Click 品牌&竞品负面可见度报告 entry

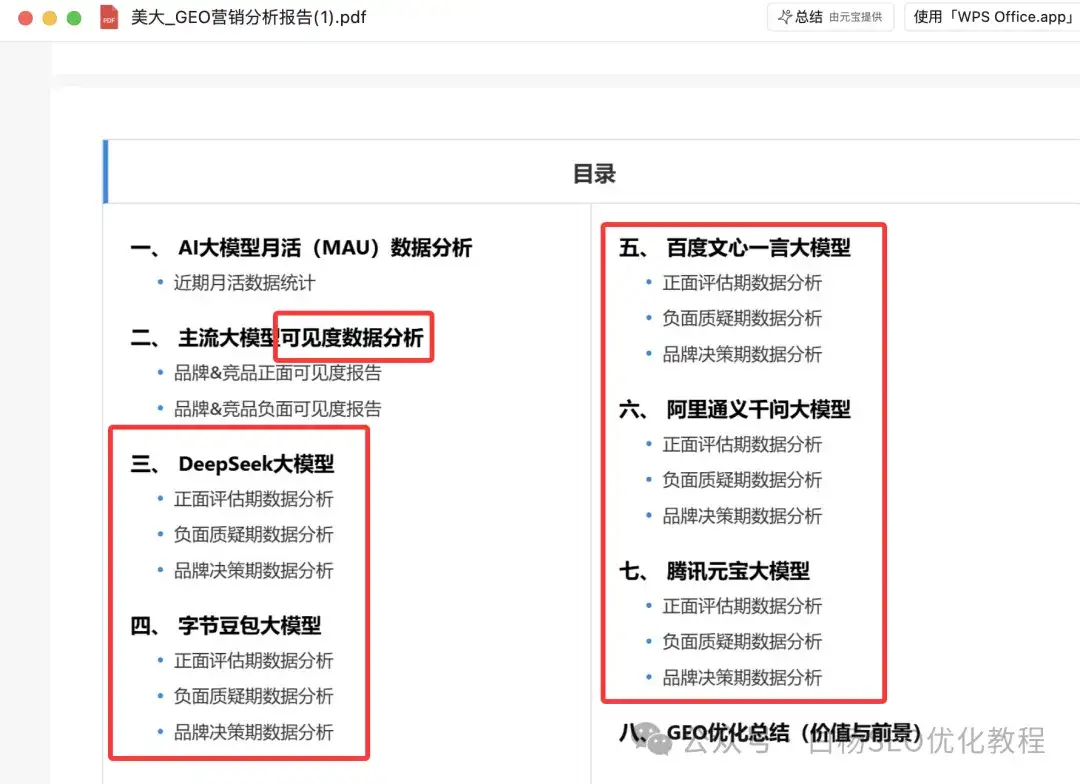pos(278,409)
